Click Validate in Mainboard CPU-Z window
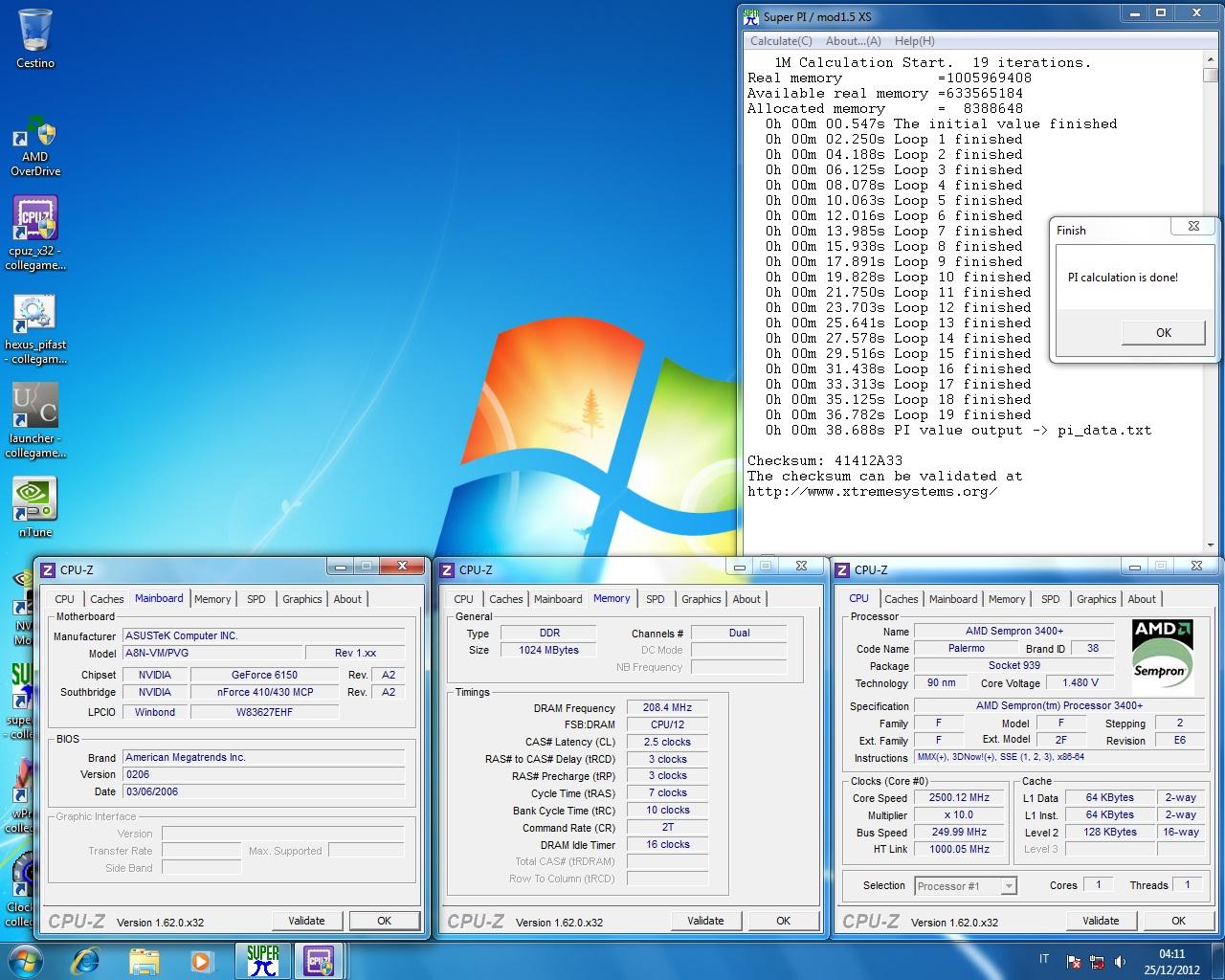Screen dimensions: 1225x980 pyautogui.click(x=306, y=921)
